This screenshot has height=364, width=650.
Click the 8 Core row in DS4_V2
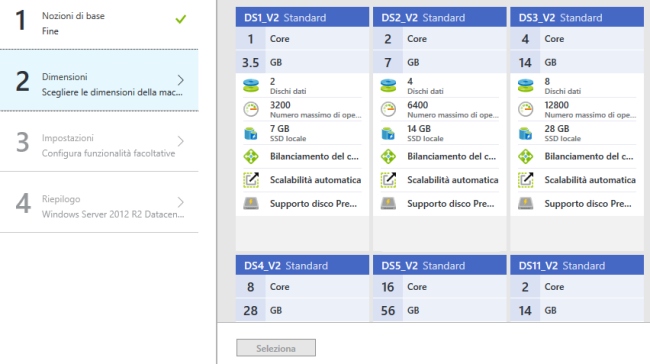[302, 286]
